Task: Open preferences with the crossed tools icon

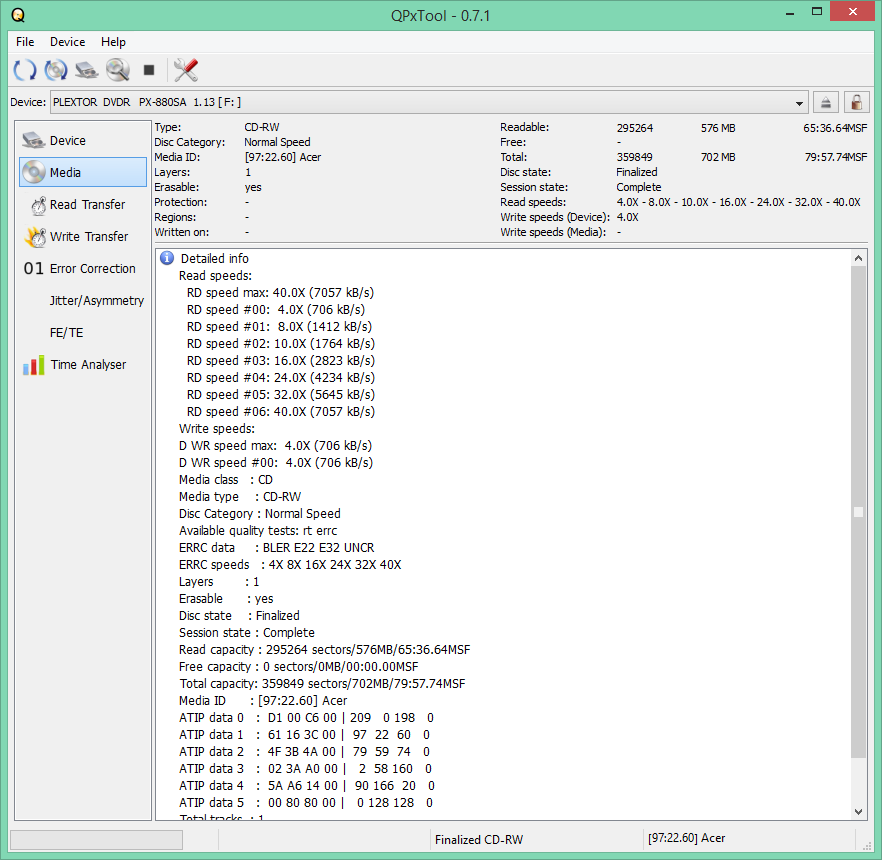Action: click(186, 70)
